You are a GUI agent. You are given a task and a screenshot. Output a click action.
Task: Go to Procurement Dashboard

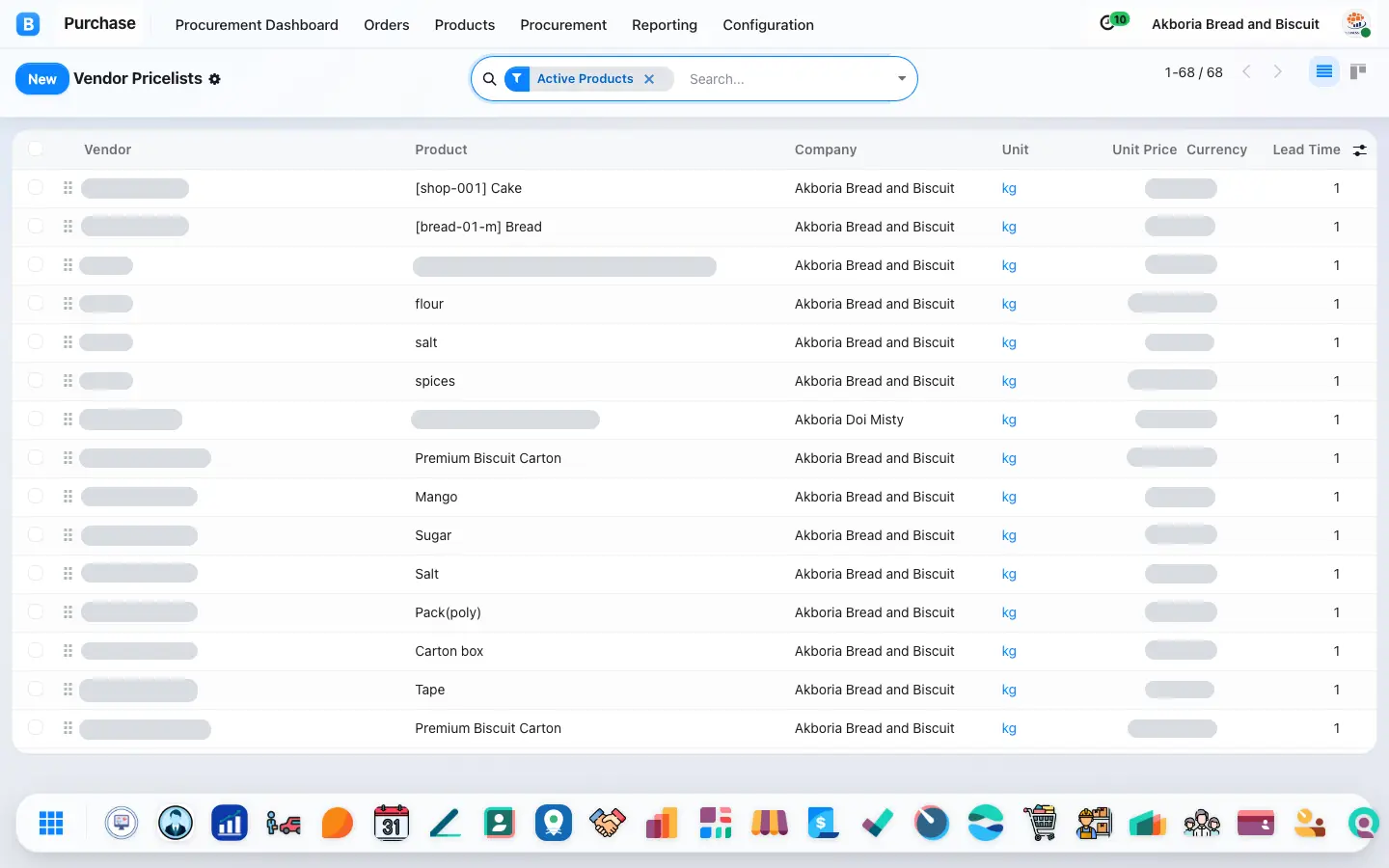coord(257,25)
